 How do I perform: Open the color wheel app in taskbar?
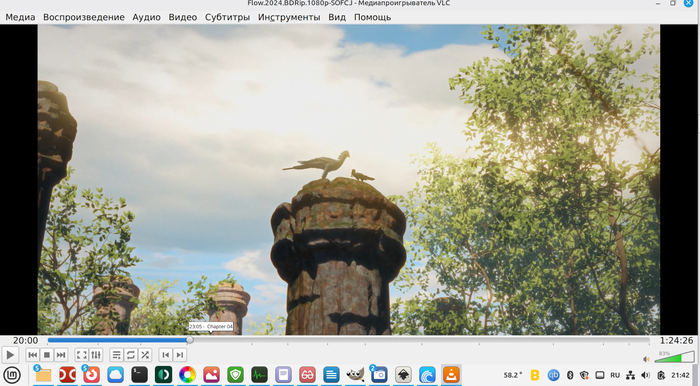click(x=188, y=375)
